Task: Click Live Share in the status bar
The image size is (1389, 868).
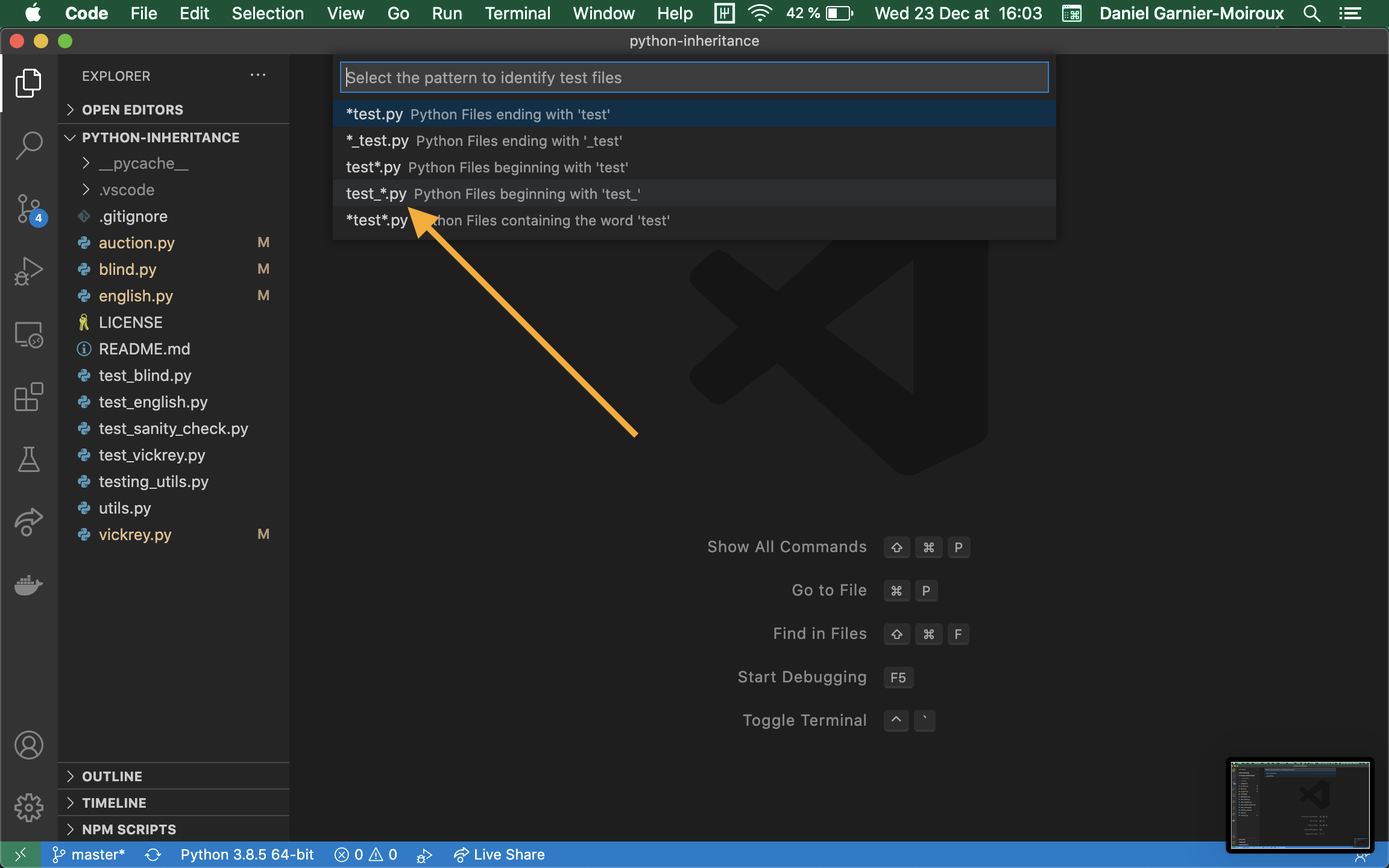Action: click(x=499, y=855)
